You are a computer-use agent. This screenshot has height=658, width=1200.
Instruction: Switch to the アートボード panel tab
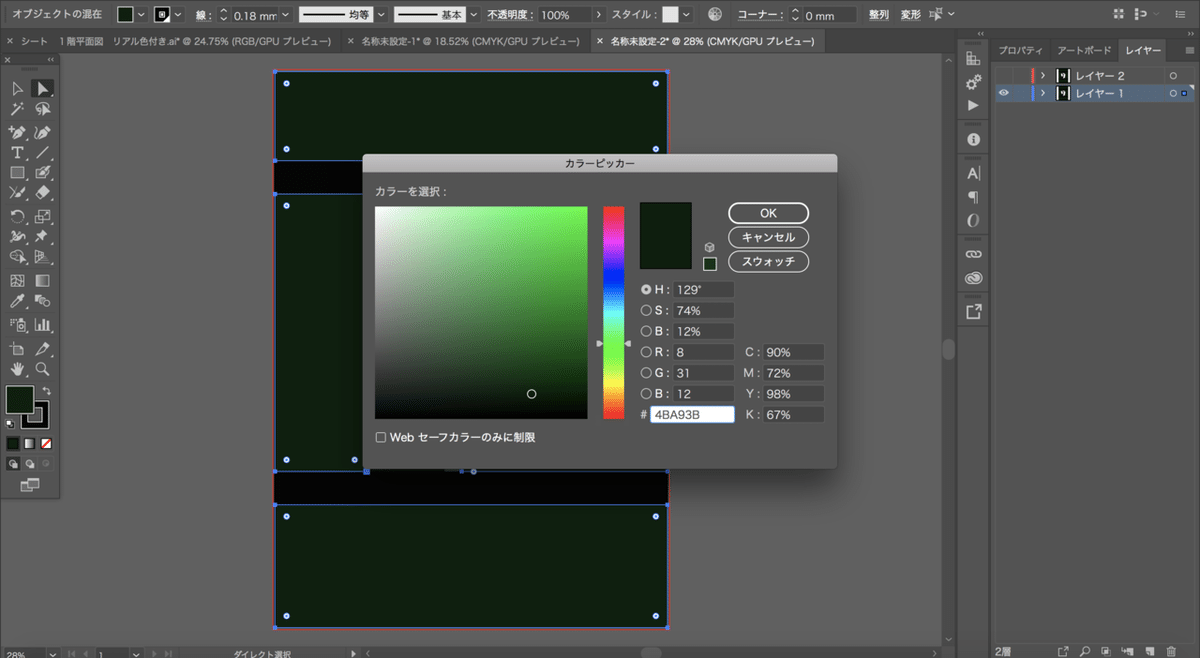pyautogui.click(x=1084, y=50)
